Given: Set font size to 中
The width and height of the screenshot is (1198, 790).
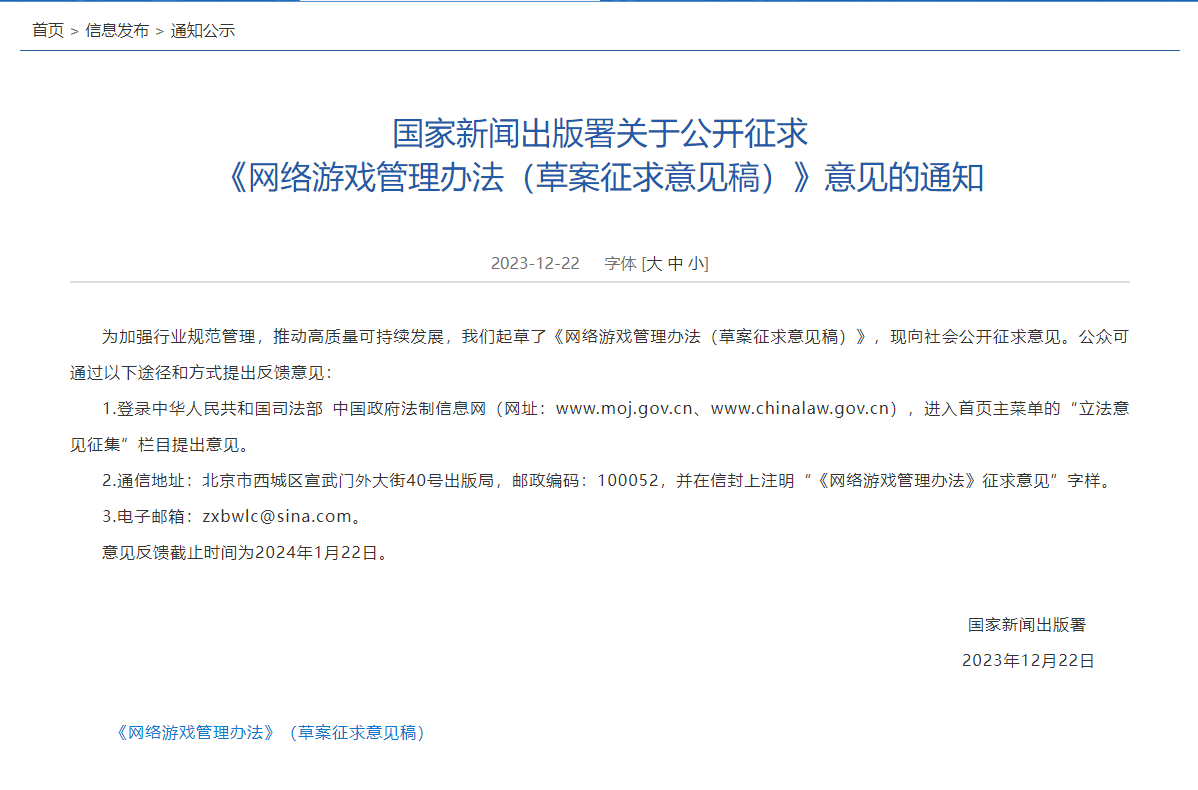Looking at the screenshot, I should click(675, 264).
